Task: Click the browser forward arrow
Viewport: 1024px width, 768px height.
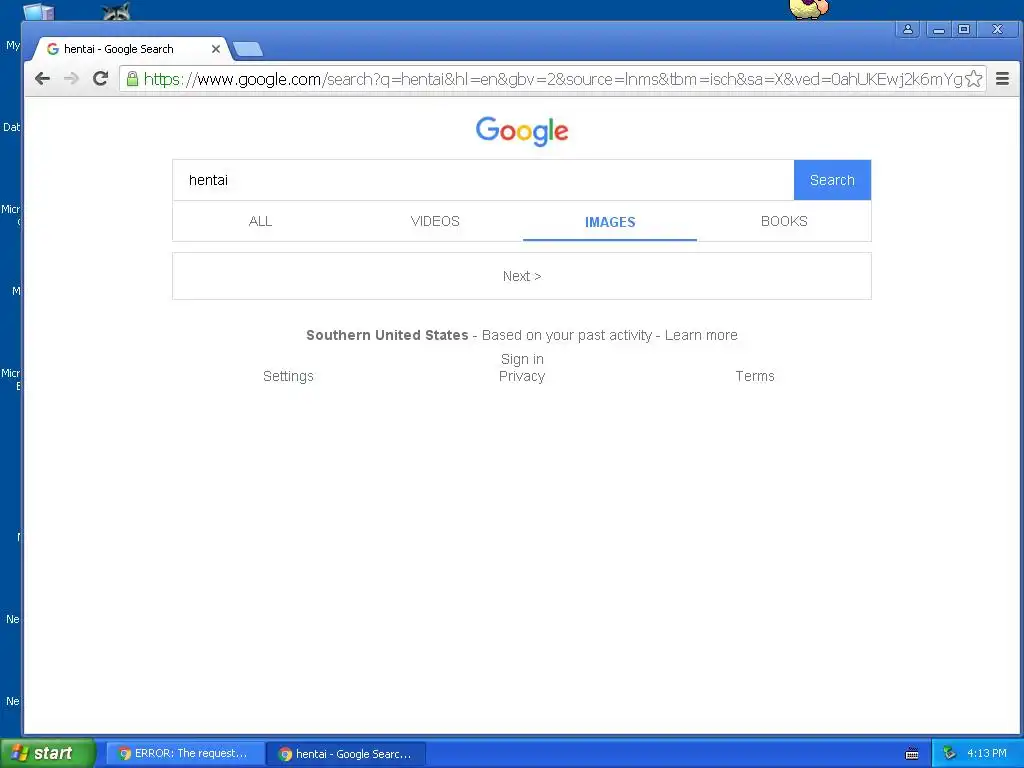Action: (x=71, y=79)
